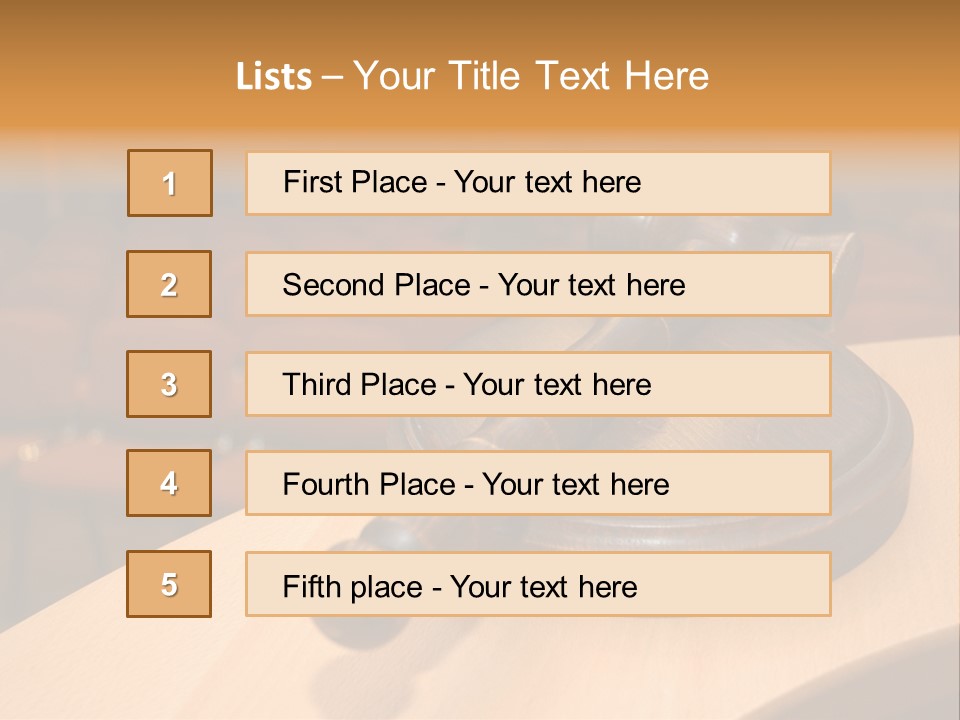Select the 'Your Title Text Here' heading
960x720 pixels.
point(531,76)
